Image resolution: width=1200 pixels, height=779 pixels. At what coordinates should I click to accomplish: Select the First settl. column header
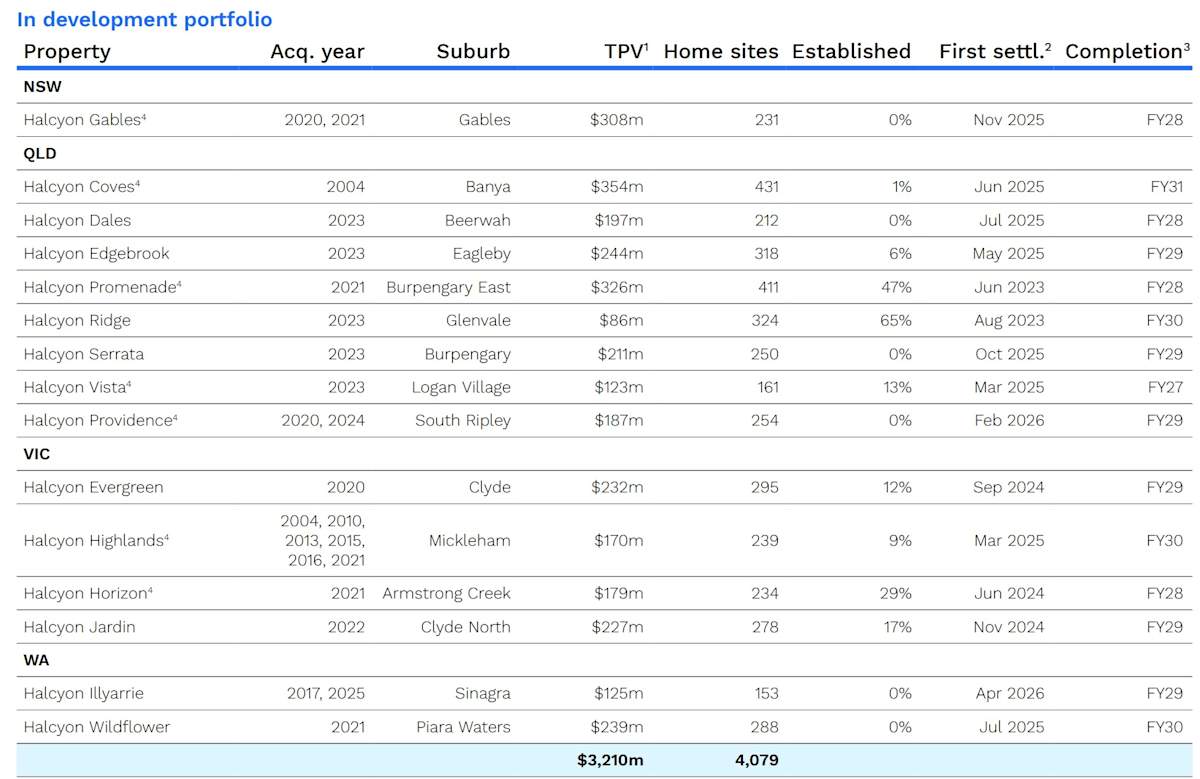click(994, 51)
